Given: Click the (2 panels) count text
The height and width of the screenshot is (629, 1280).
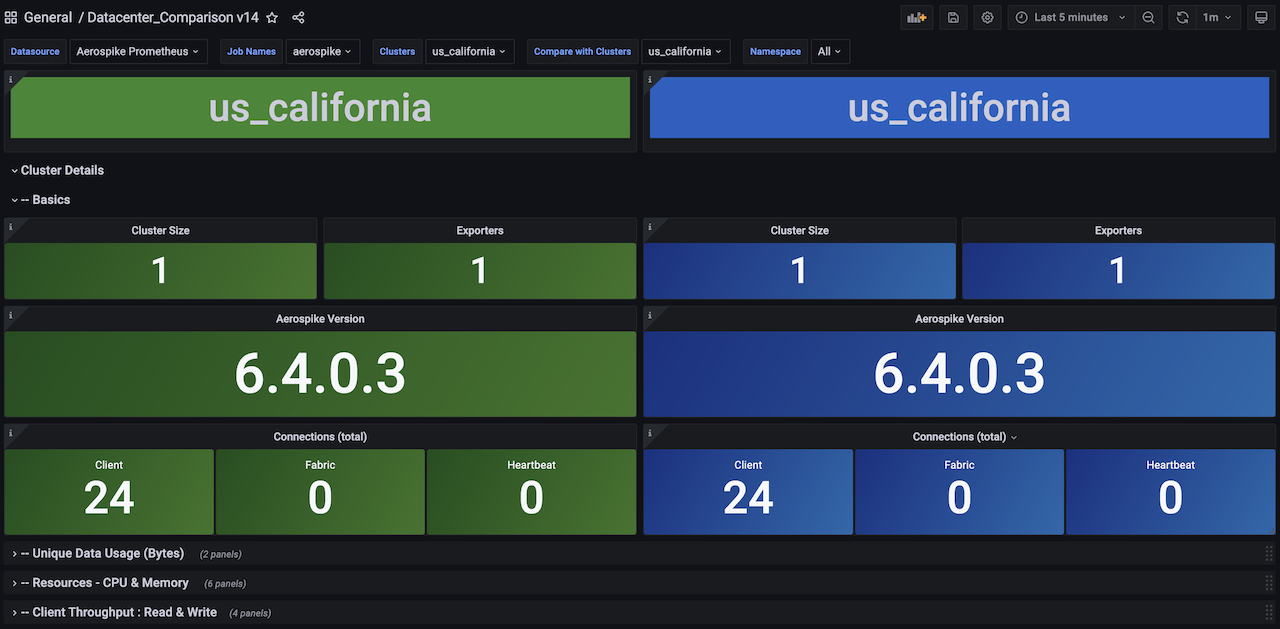Looking at the screenshot, I should point(220,554).
